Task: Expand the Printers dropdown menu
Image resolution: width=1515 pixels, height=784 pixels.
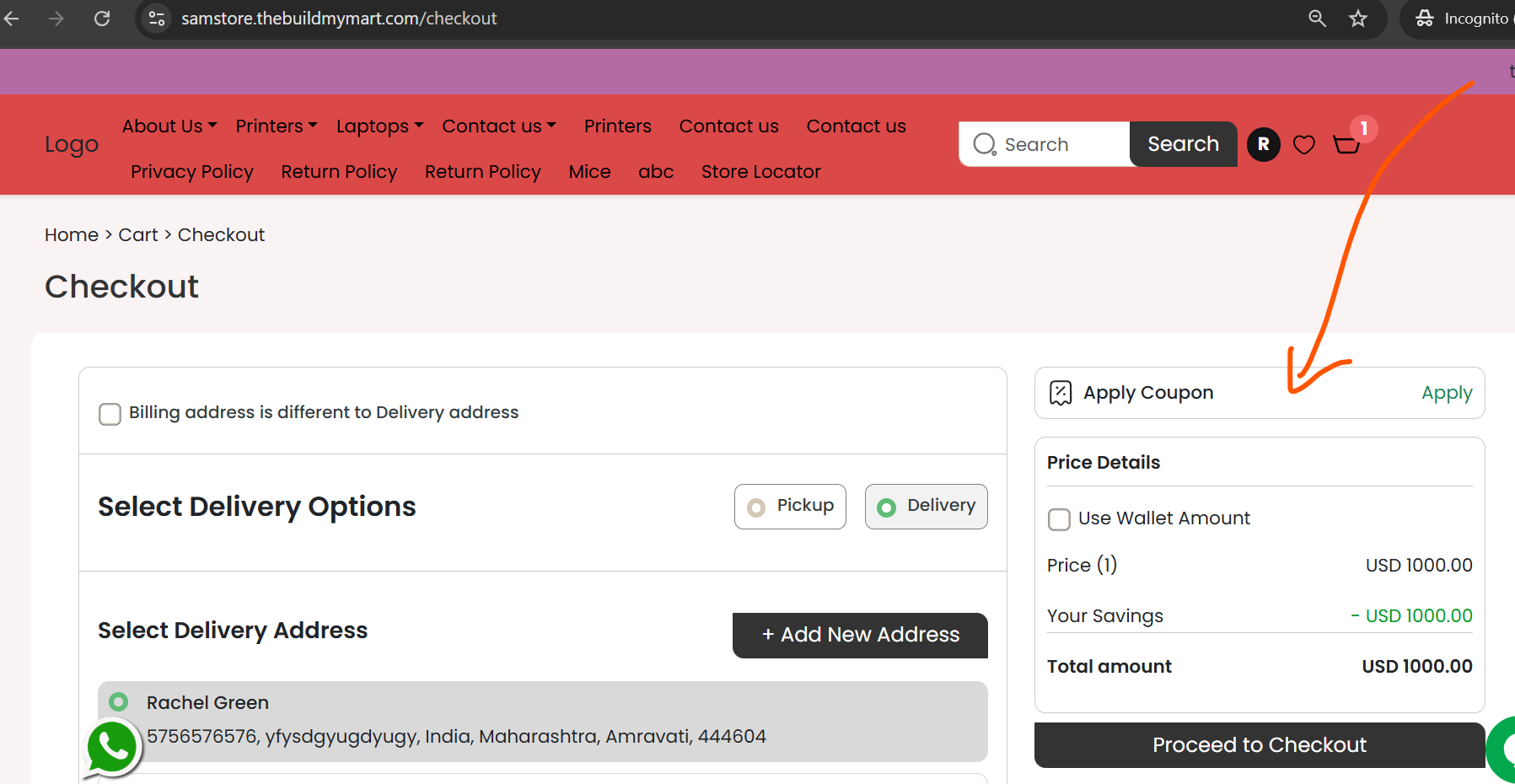Action: (277, 126)
